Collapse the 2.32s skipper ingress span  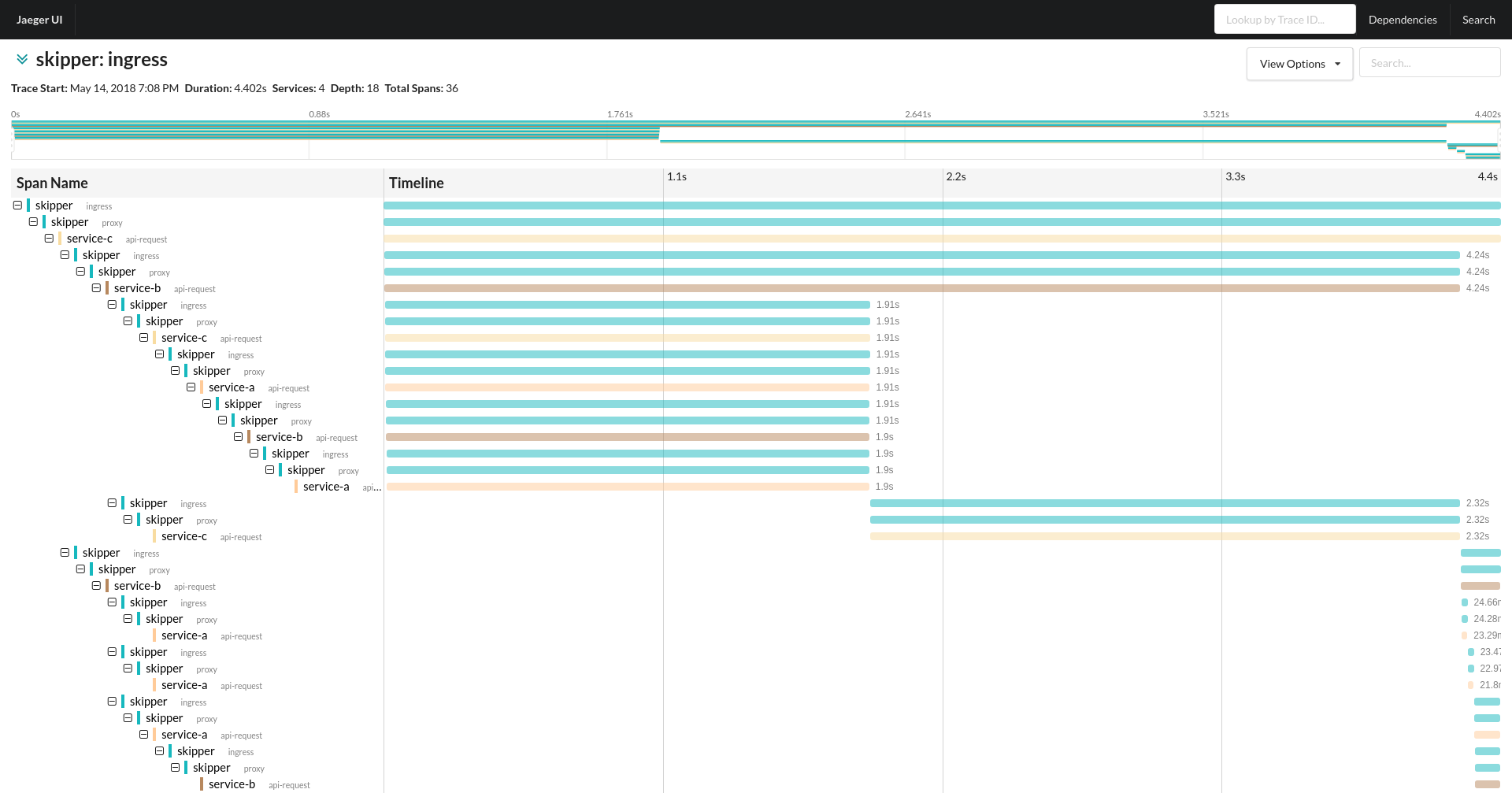(x=112, y=502)
